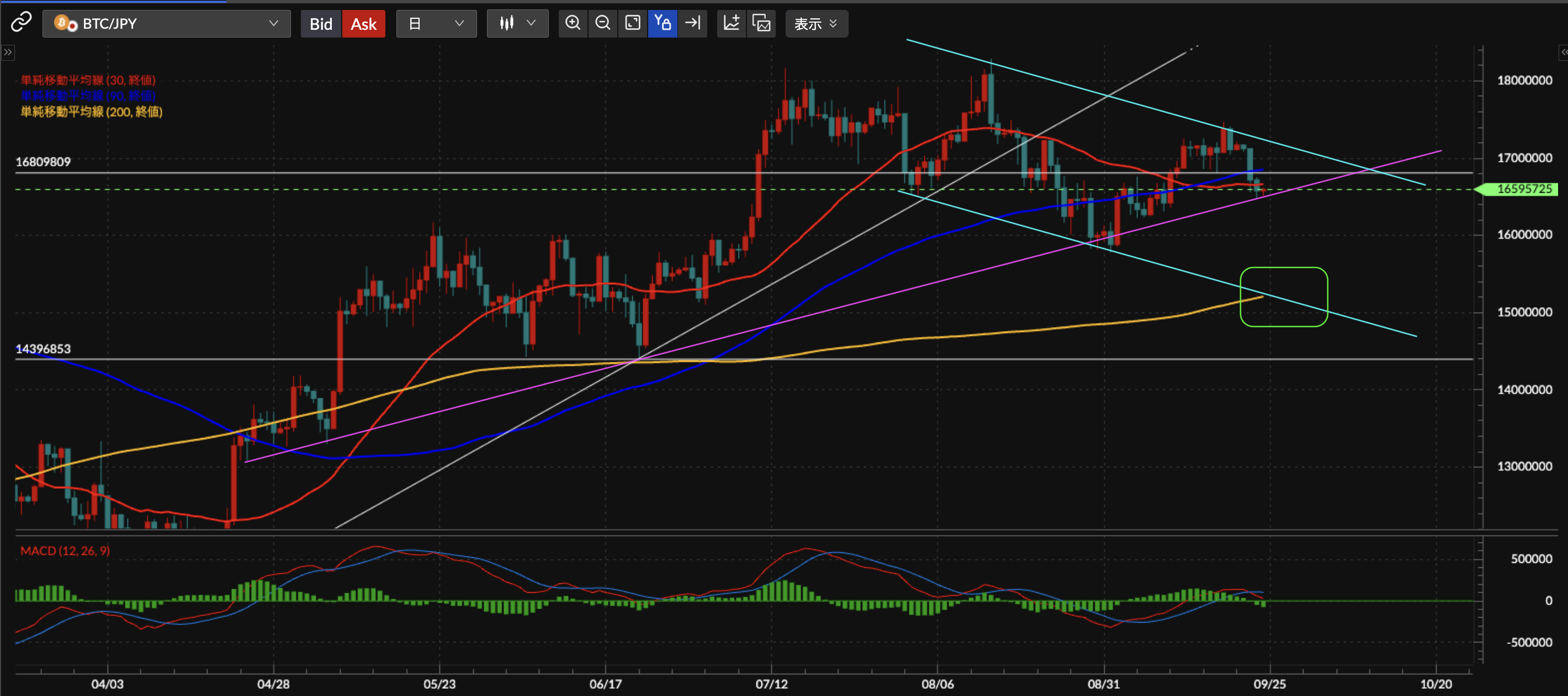This screenshot has height=696, width=1568.
Task: Open the candlestick chart type dropdown
Action: [517, 24]
